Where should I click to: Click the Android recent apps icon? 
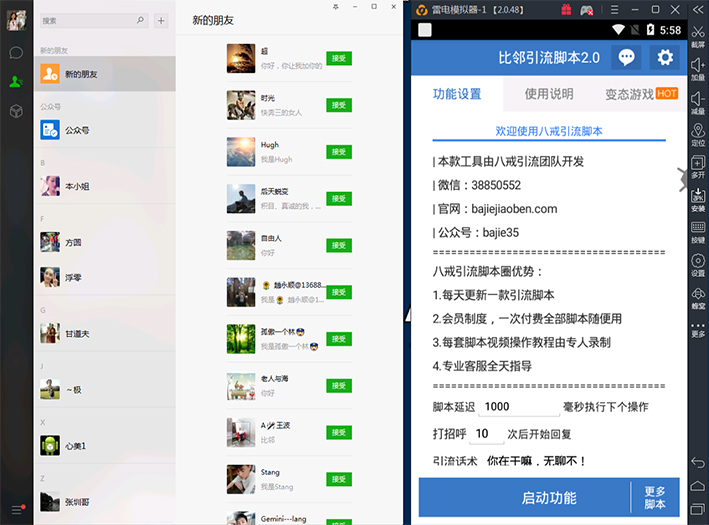pyautogui.click(x=698, y=509)
